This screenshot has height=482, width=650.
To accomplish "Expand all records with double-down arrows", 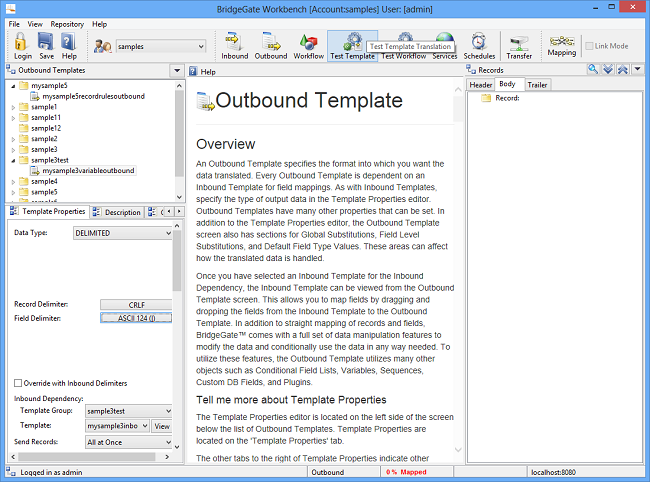I will click(x=608, y=69).
